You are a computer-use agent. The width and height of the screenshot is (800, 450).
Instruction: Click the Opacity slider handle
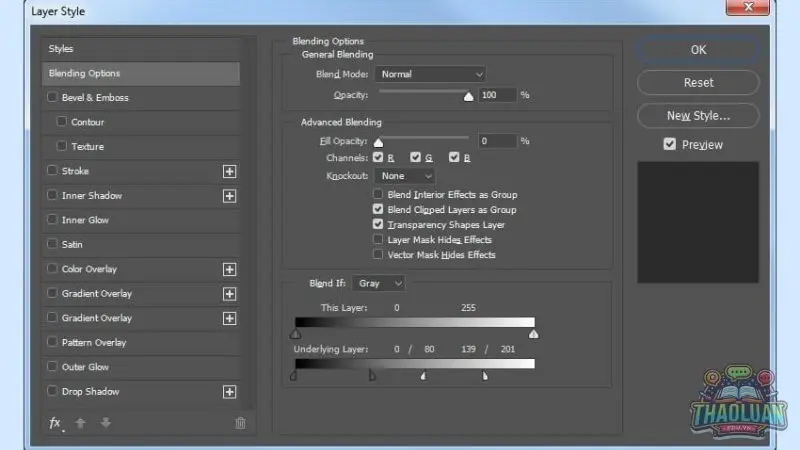[468, 96]
